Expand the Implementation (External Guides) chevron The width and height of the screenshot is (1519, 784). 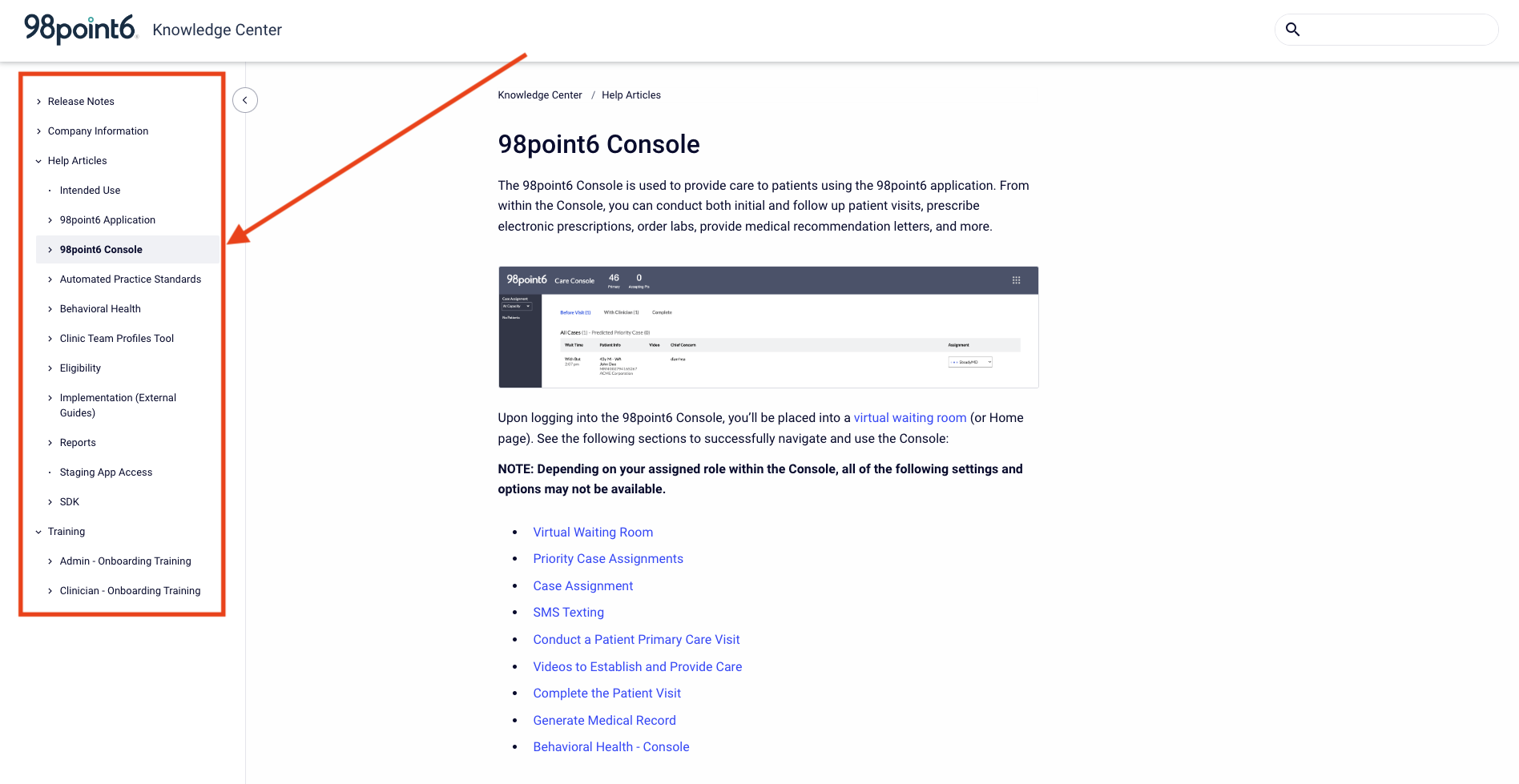point(50,398)
